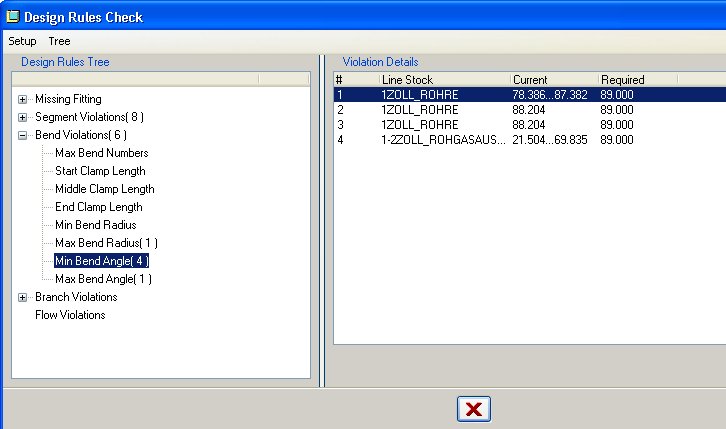The image size is (726, 429).
Task: Click current value 88.204 in row 2
Action: [x=528, y=110]
